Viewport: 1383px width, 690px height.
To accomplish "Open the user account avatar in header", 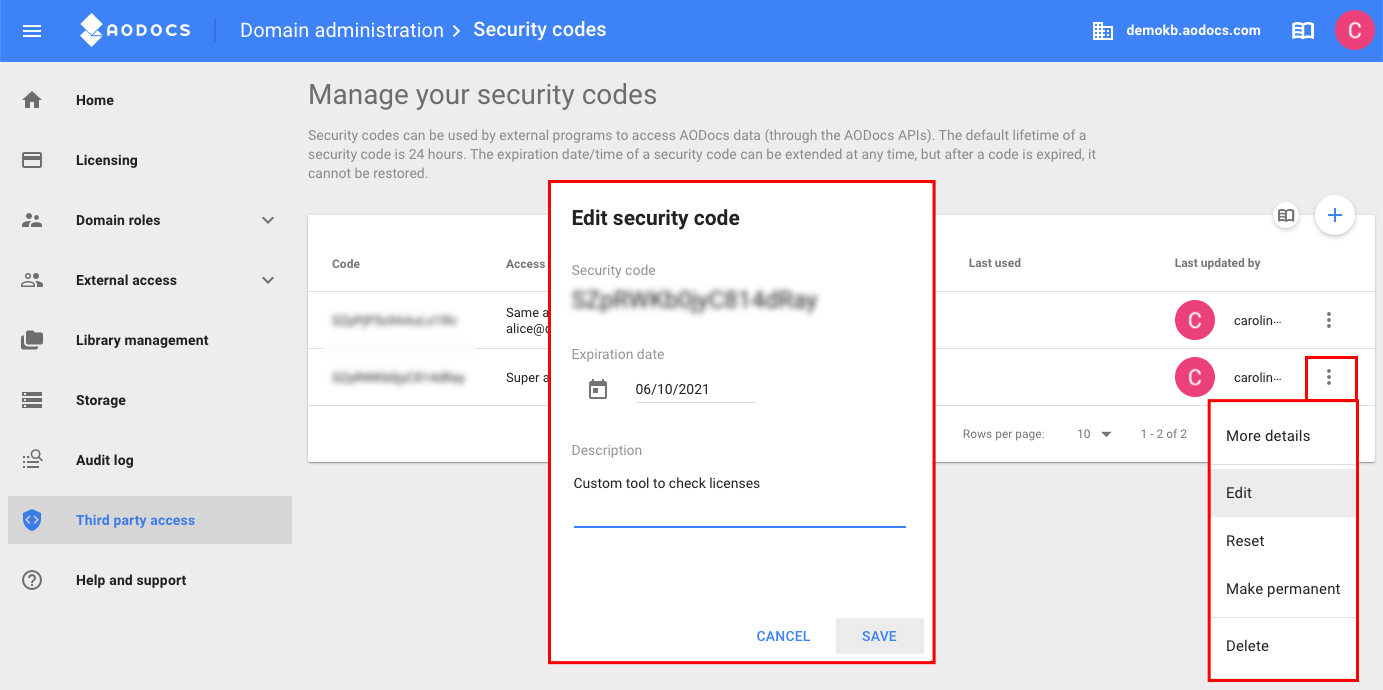I will pyautogui.click(x=1355, y=30).
